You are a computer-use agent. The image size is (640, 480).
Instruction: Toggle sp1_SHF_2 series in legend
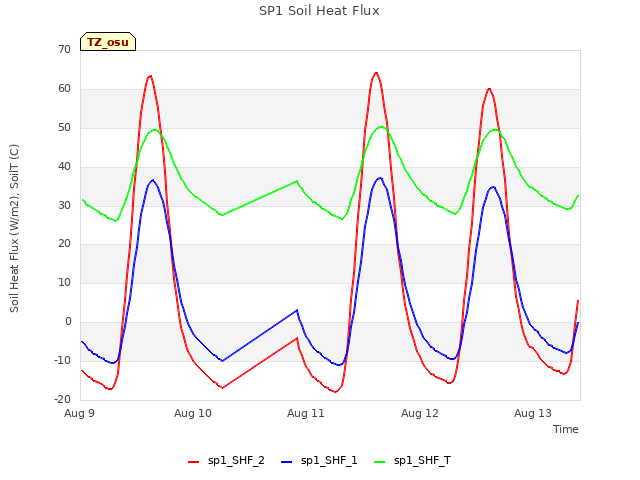pos(226,461)
